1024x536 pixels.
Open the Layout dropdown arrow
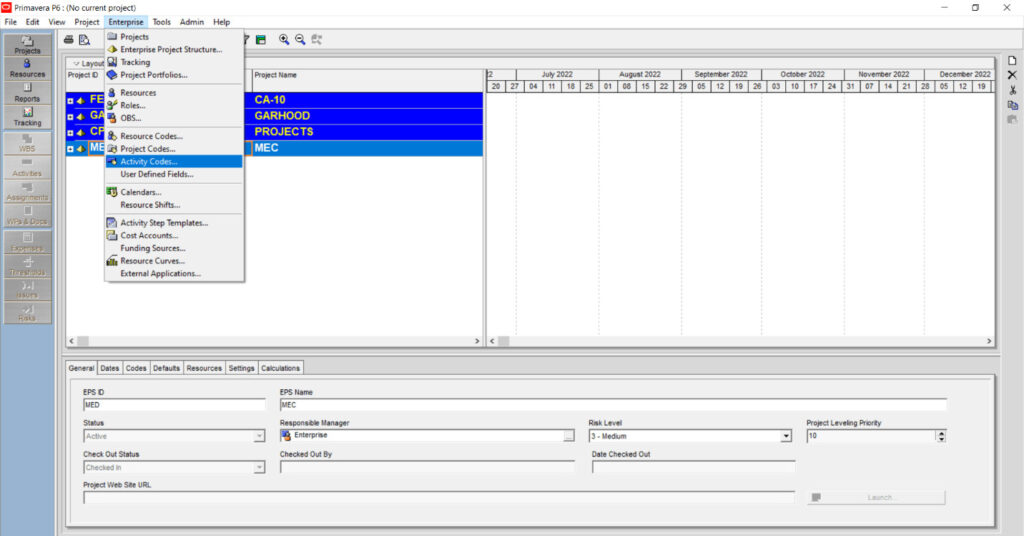tap(76, 64)
